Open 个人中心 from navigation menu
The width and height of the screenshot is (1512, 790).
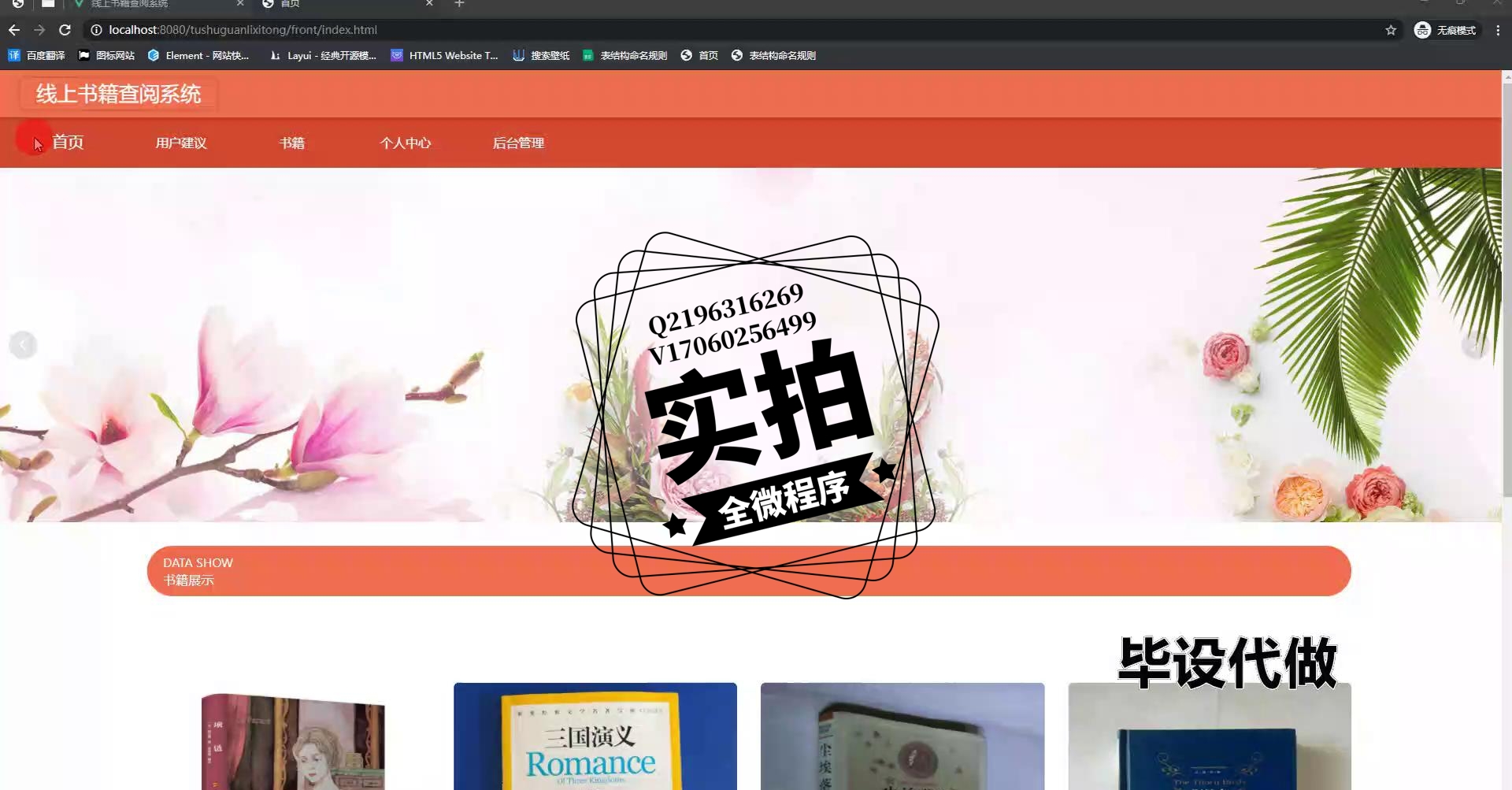406,143
